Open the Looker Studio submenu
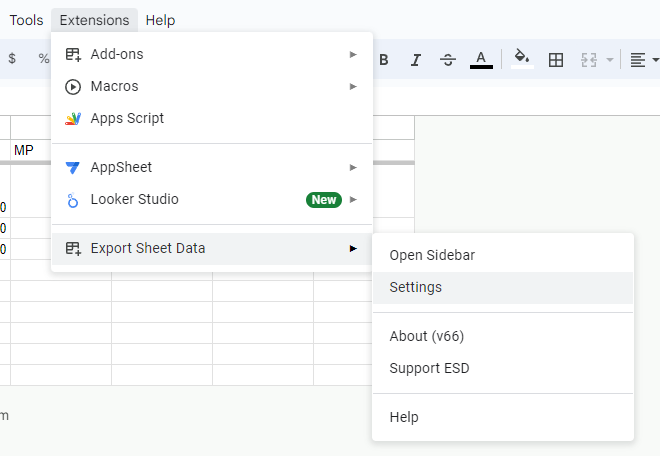The image size is (660, 456). click(212, 199)
